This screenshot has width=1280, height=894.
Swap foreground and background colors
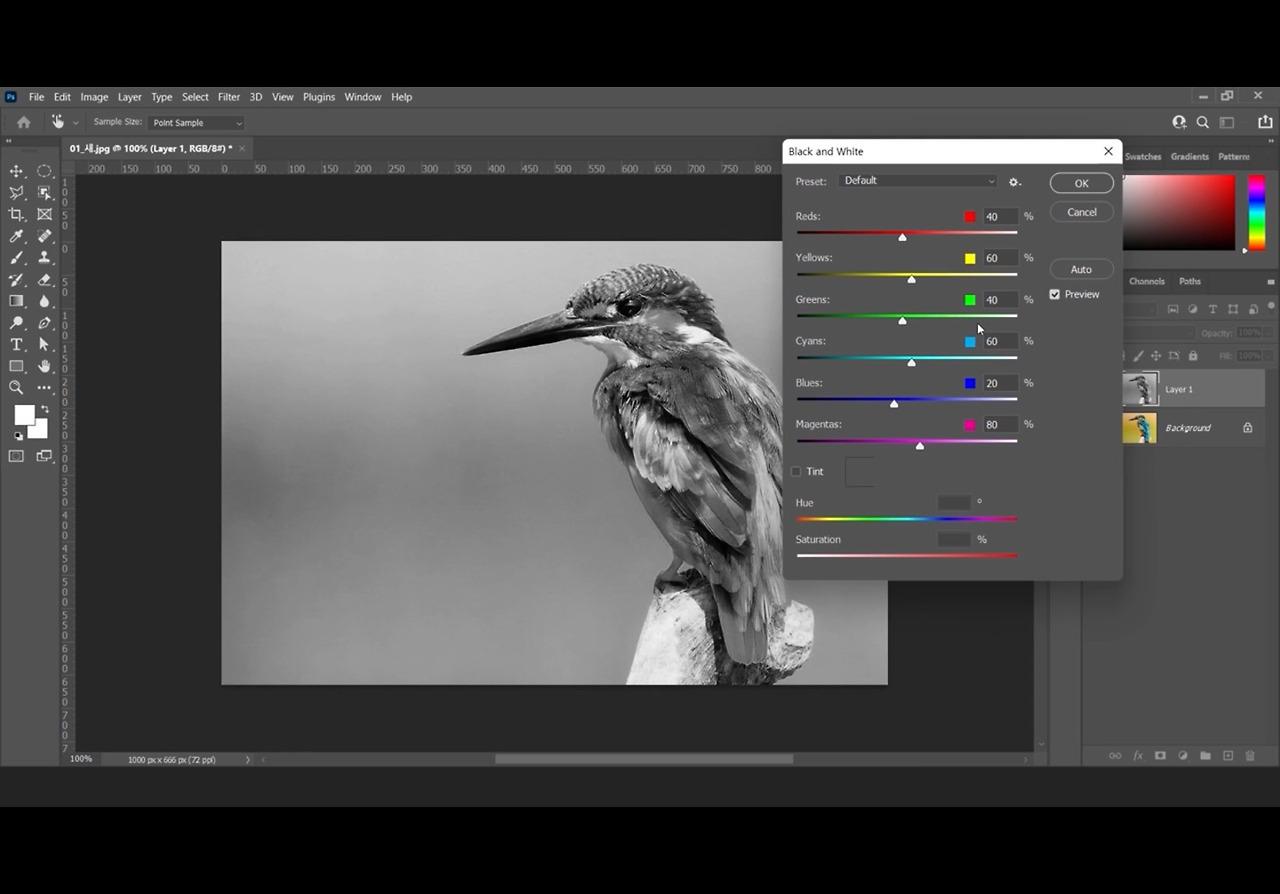pos(44,409)
